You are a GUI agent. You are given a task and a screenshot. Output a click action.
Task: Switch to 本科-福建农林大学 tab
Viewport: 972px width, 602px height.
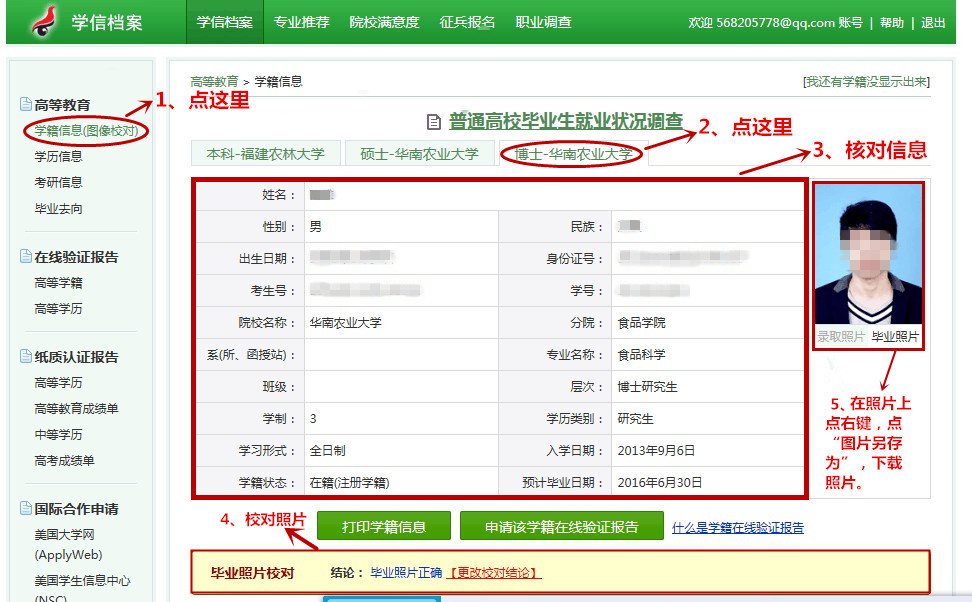[x=265, y=154]
